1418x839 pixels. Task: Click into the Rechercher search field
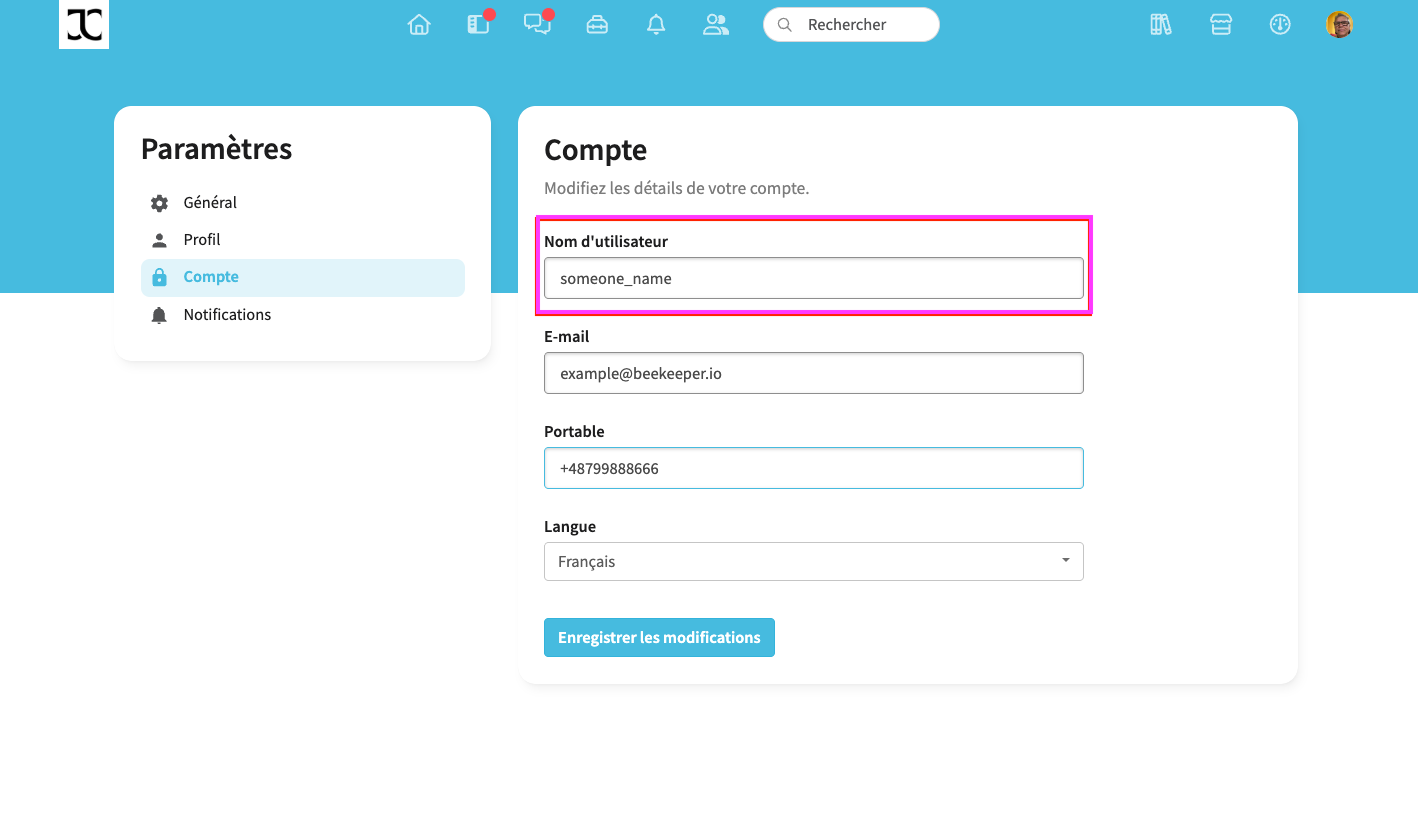click(851, 25)
